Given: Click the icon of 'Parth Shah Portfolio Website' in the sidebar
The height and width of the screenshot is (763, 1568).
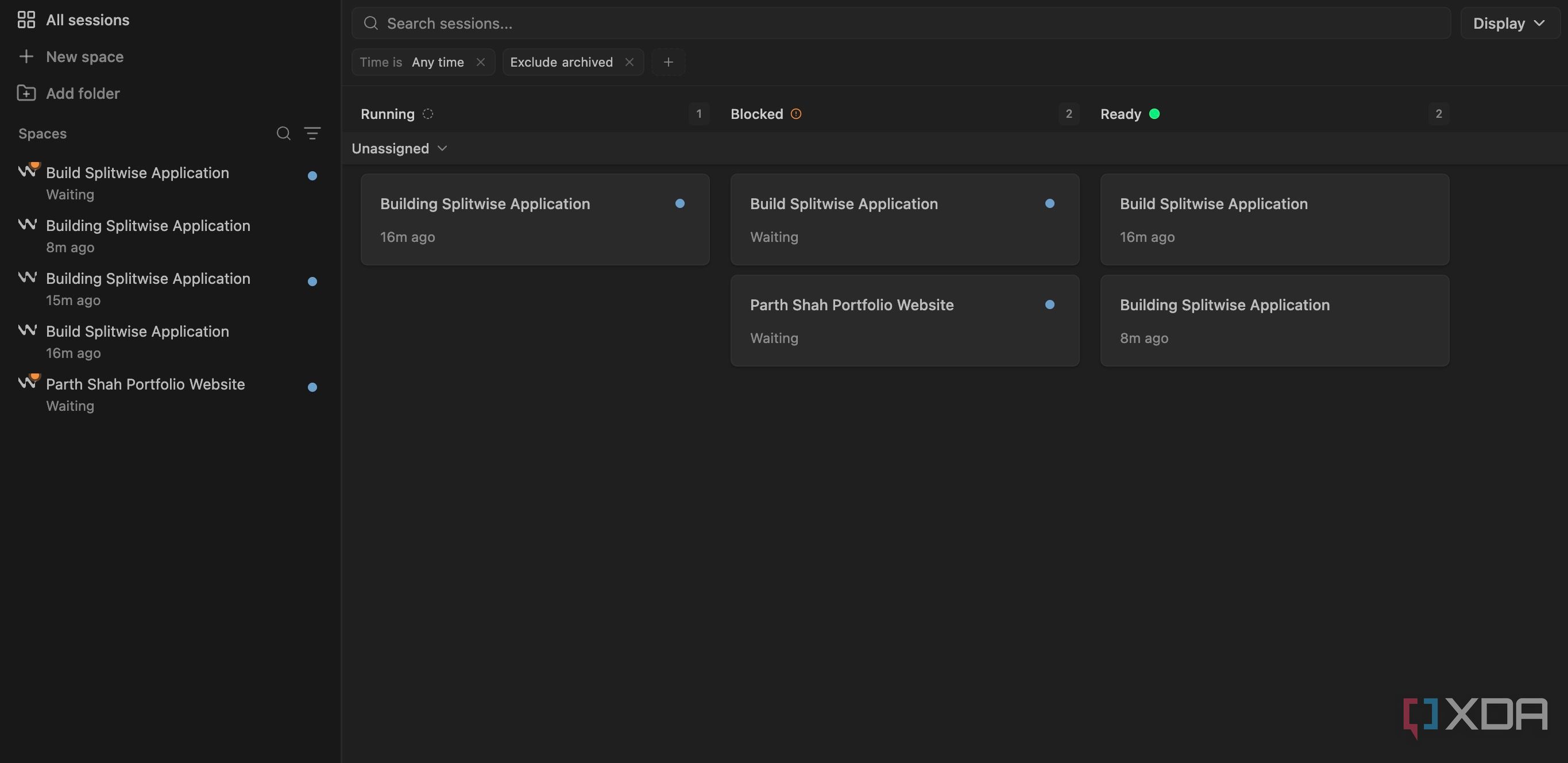Looking at the screenshot, I should point(28,382).
